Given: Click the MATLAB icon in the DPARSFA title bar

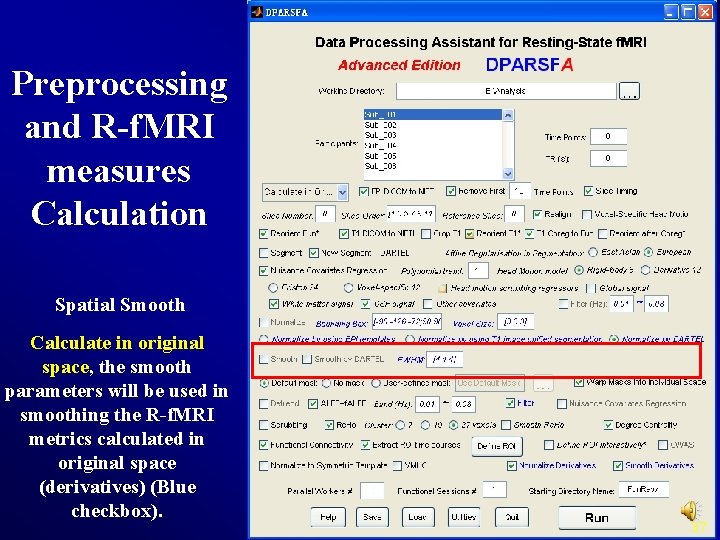Looking at the screenshot, I should point(257,11).
